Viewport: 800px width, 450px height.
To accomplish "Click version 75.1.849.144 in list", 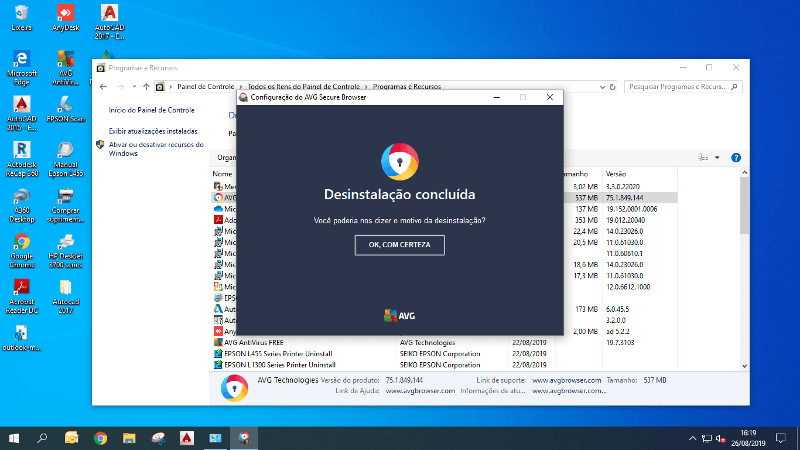I will pos(624,198).
